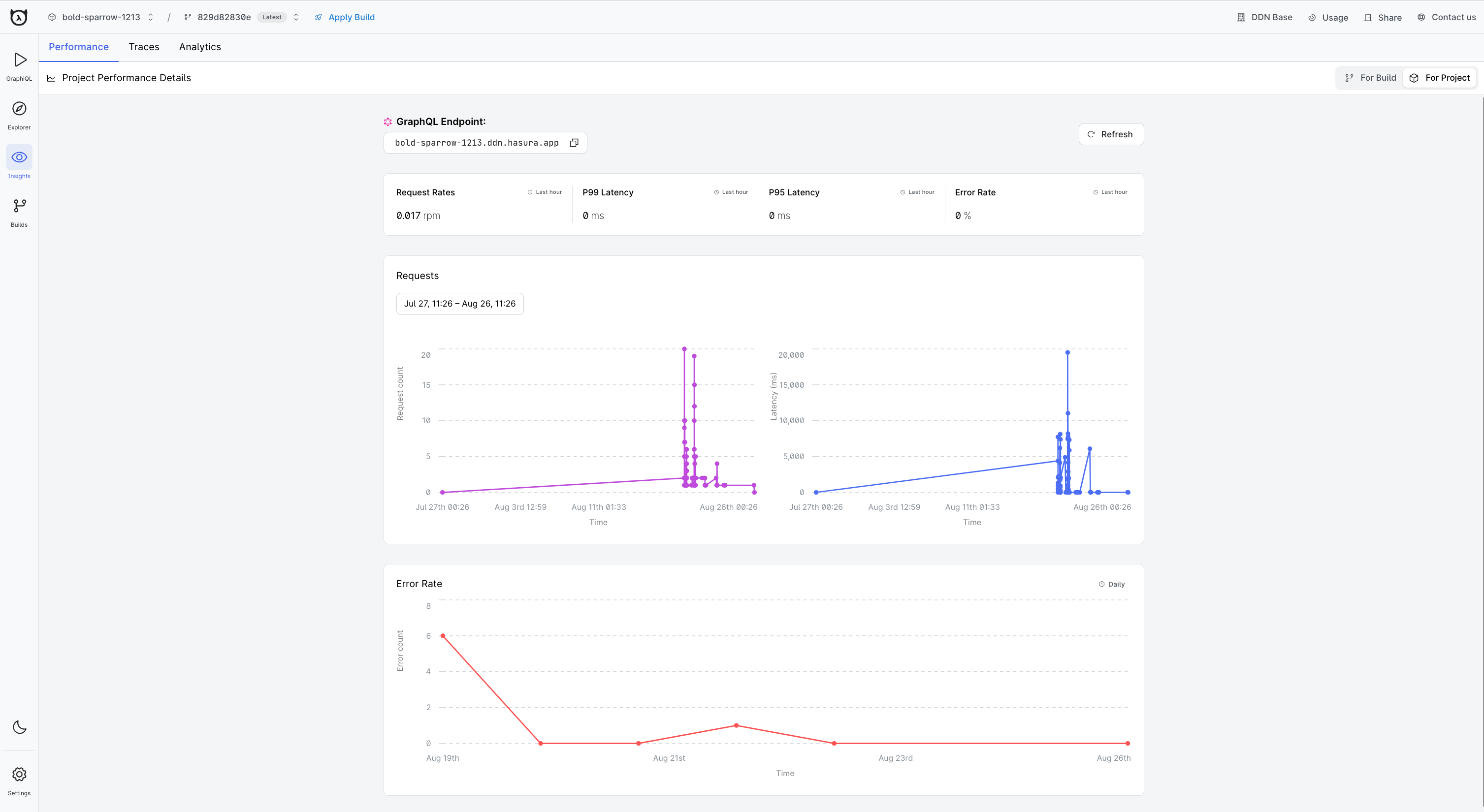Click the Aug 19th error count point
The height and width of the screenshot is (812, 1484).
coord(443,636)
